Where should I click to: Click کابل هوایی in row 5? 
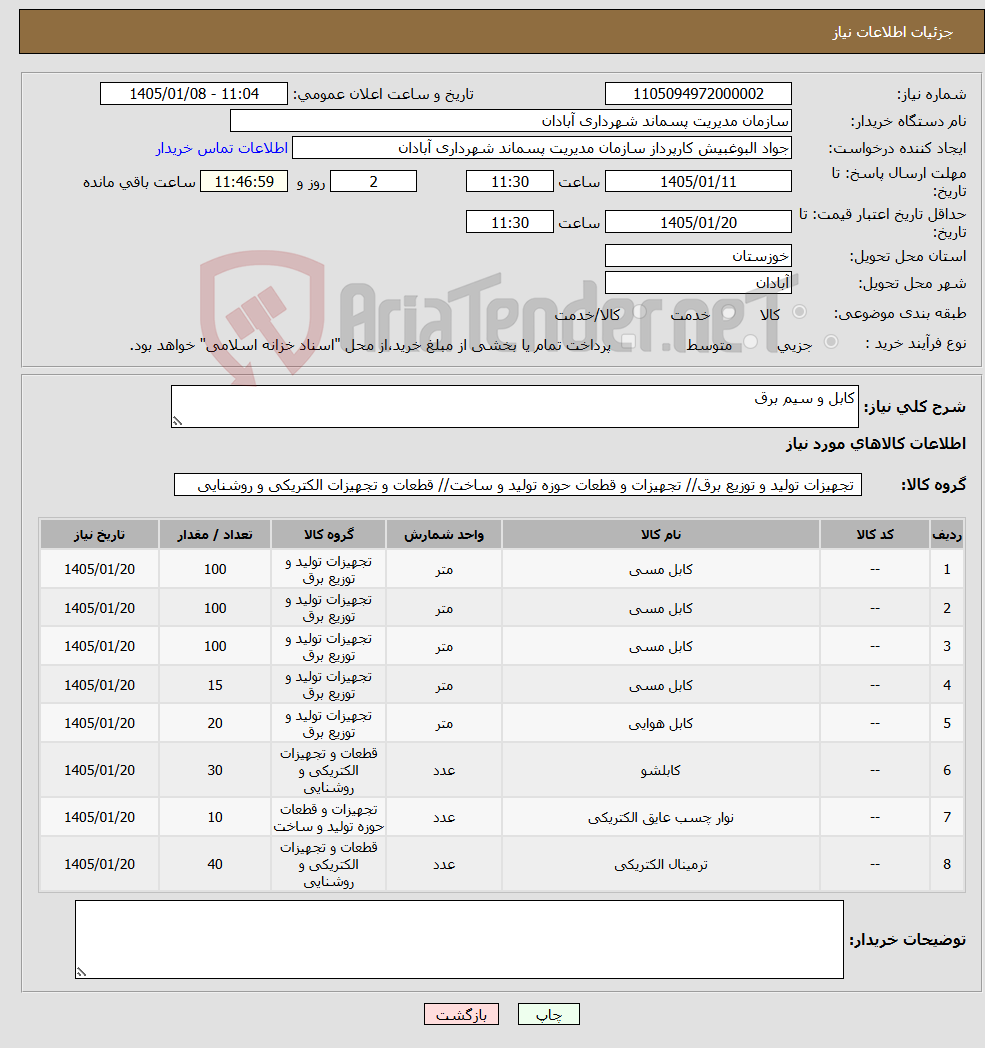[x=661, y=723]
